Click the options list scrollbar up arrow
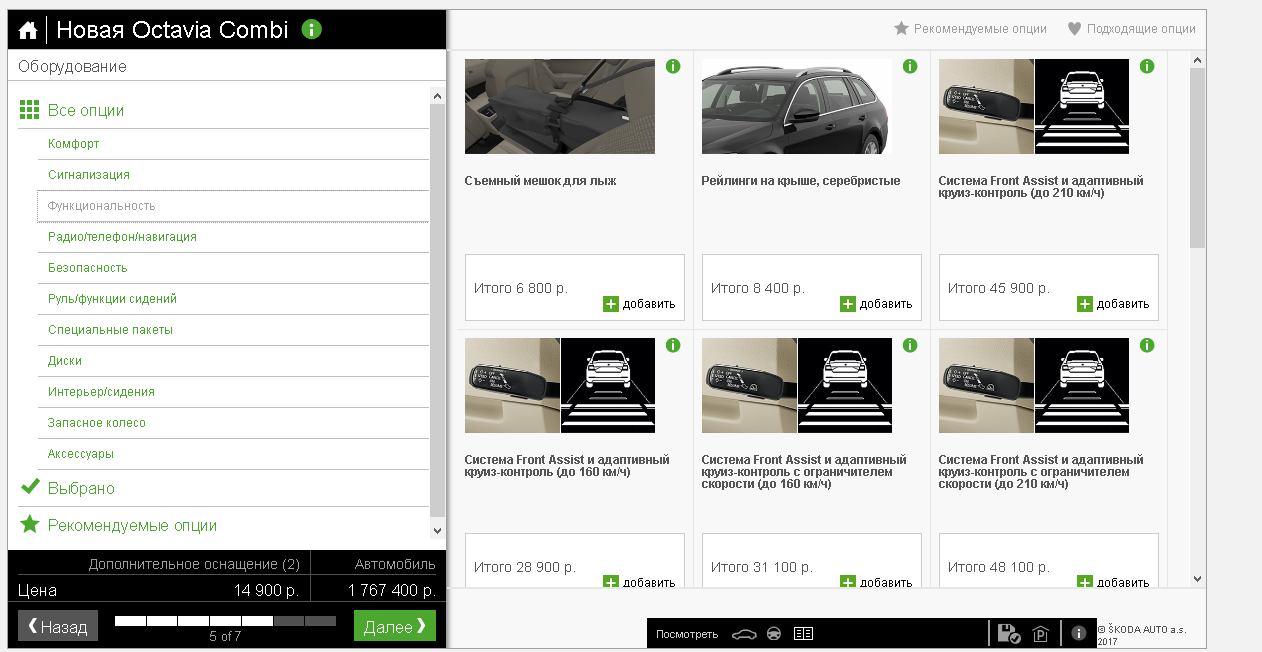This screenshot has height=652, width=1262. pyautogui.click(x=1197, y=62)
